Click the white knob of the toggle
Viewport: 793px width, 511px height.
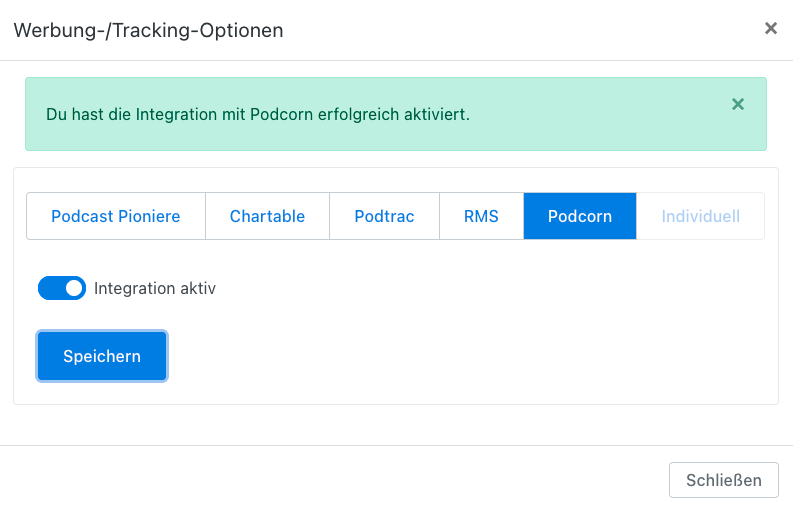[74, 288]
